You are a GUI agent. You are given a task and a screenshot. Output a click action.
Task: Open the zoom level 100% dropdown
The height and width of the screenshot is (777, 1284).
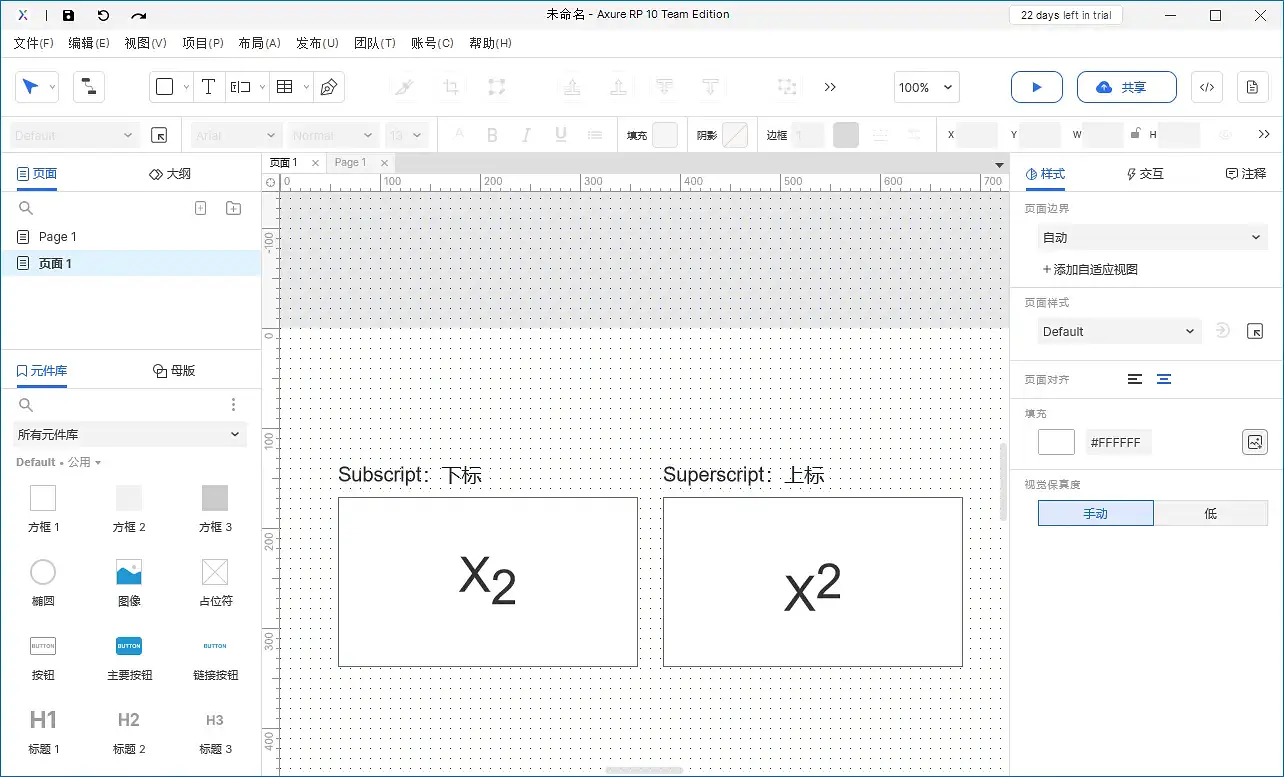pos(925,87)
